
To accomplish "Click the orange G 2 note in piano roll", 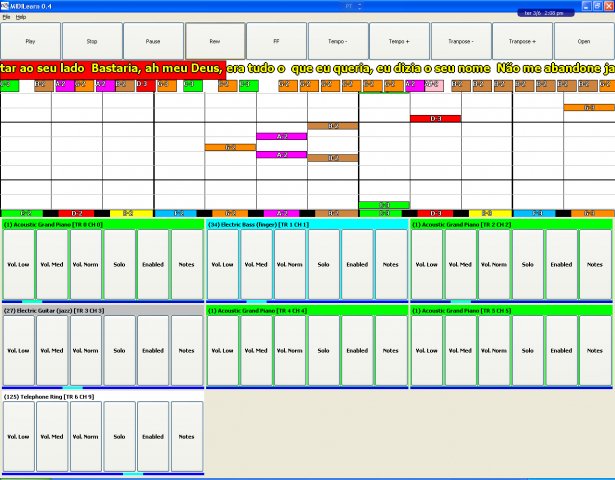I will point(231,147).
